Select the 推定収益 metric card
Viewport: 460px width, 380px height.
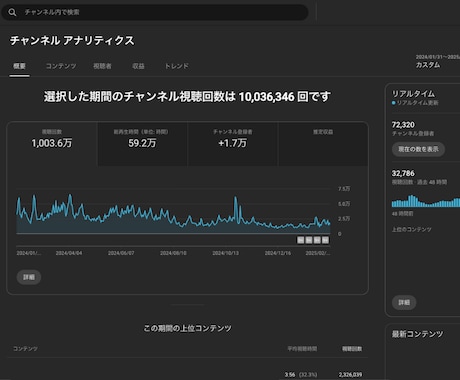tap(323, 144)
